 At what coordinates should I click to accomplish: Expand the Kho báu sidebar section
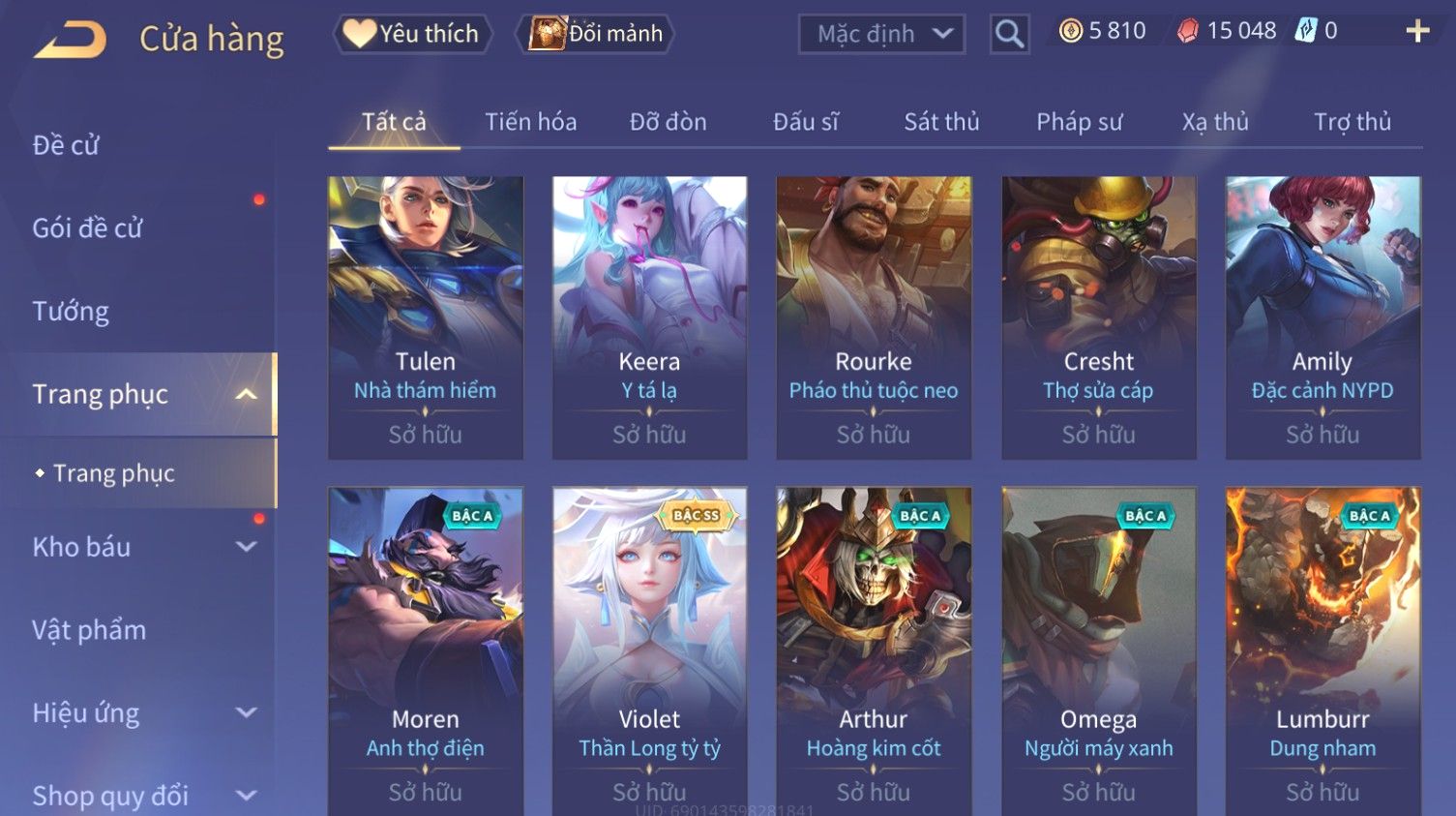pos(246,547)
